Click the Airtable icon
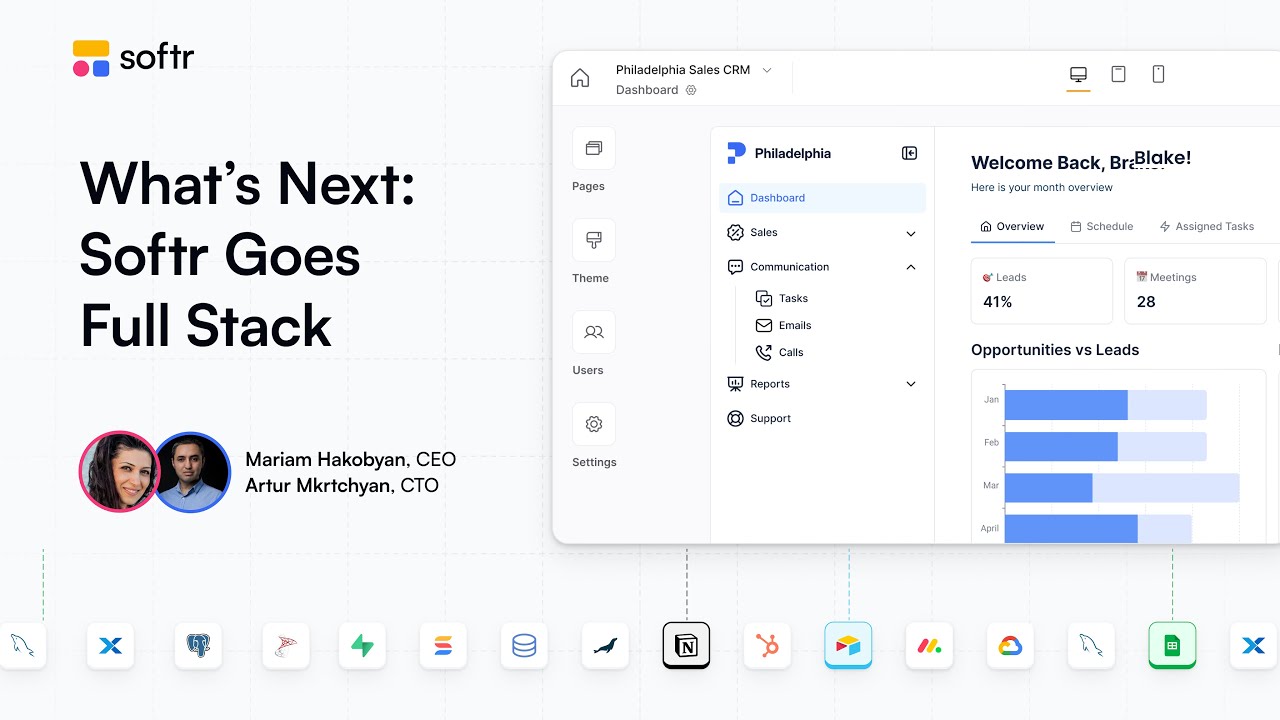This screenshot has height=720, width=1280. point(848,646)
